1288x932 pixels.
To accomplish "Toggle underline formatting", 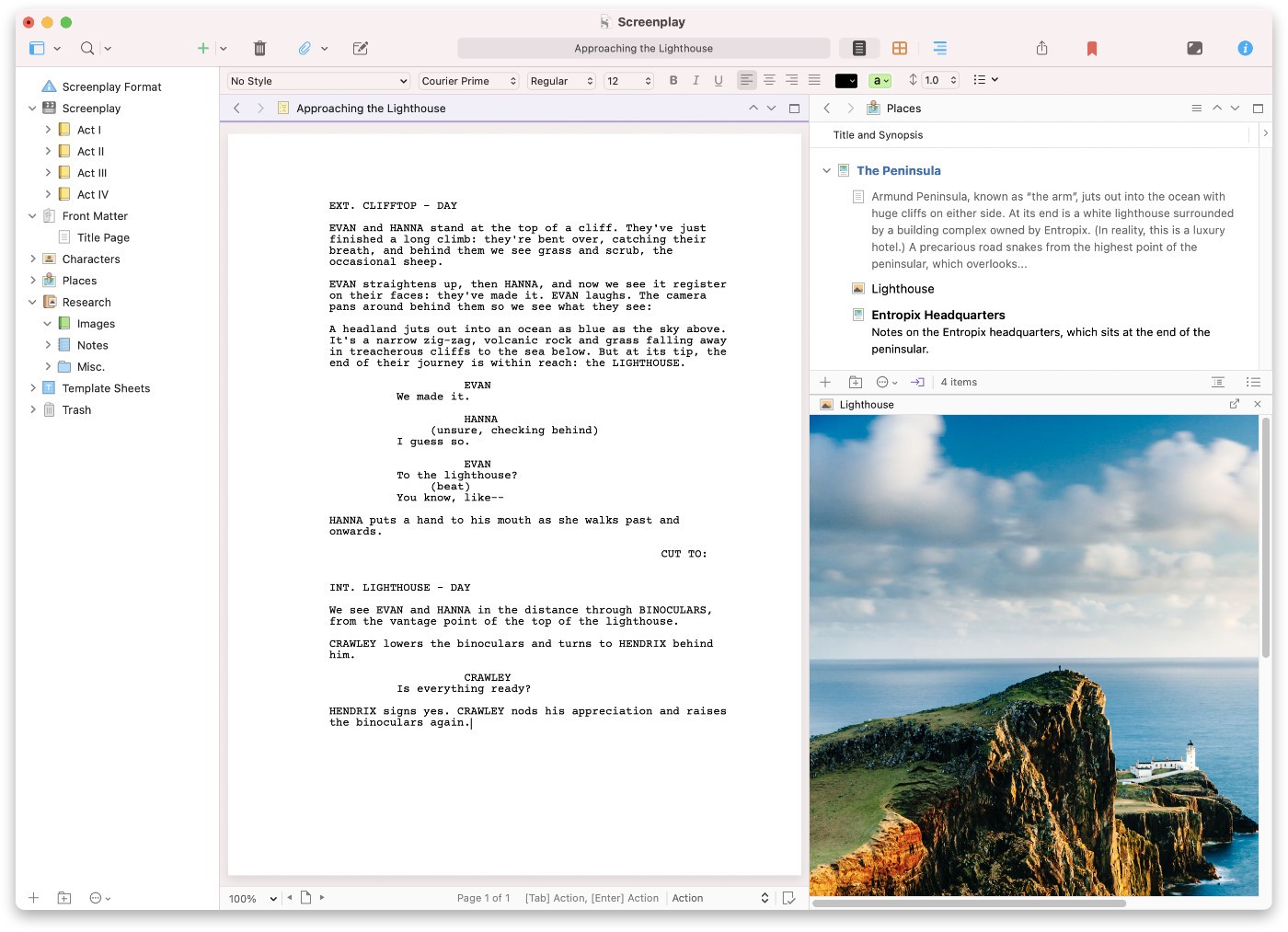I will pyautogui.click(x=718, y=81).
